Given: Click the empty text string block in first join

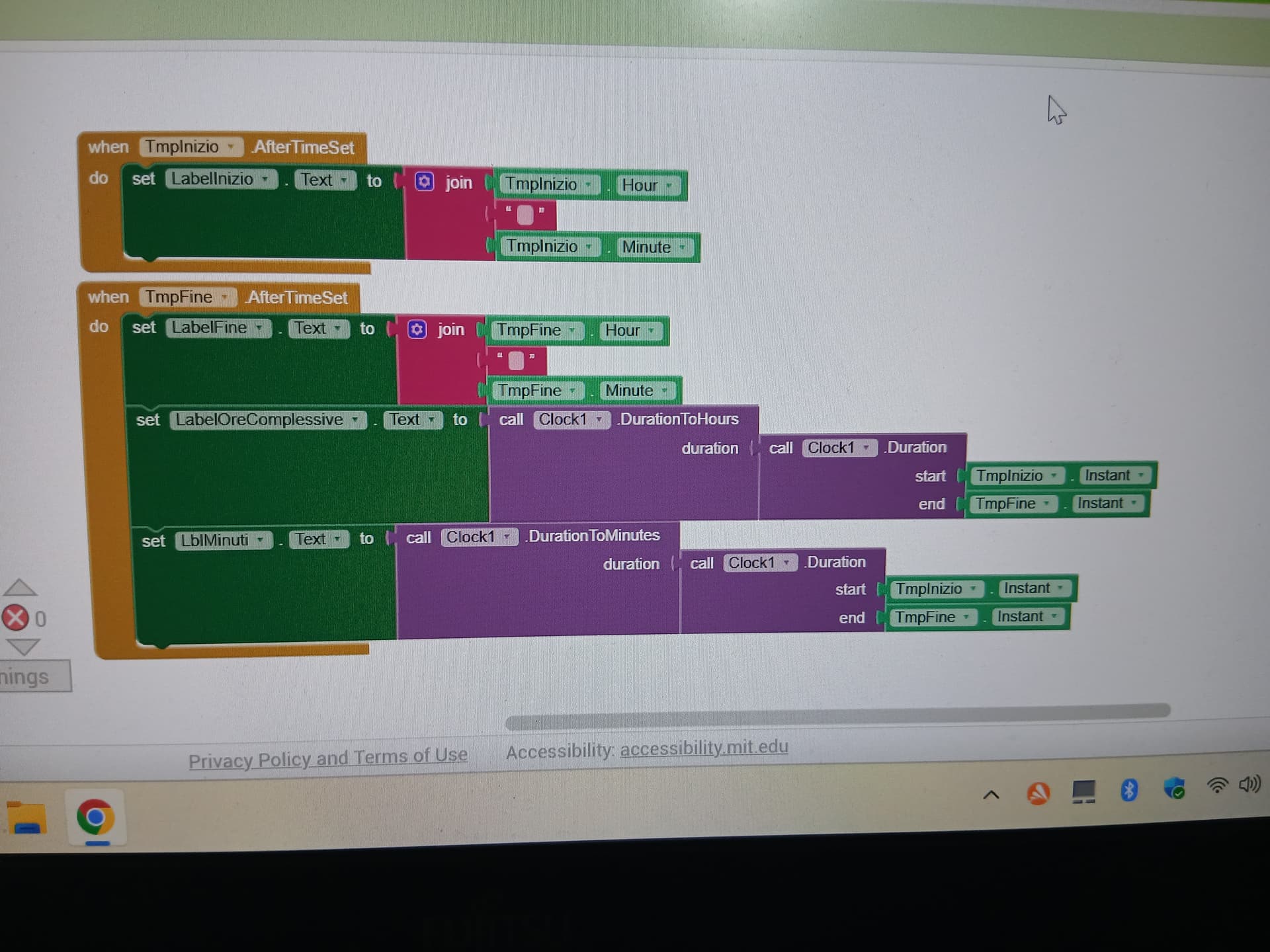Looking at the screenshot, I should pyautogui.click(x=525, y=215).
